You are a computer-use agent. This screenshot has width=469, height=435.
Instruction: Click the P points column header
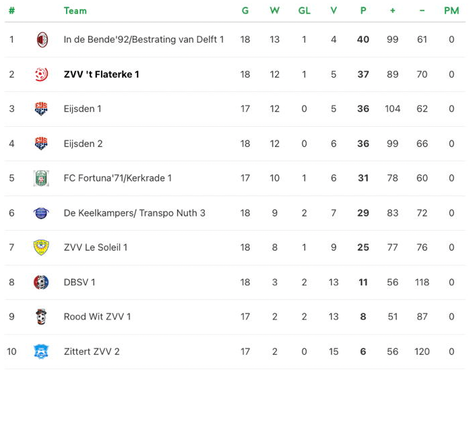point(363,11)
